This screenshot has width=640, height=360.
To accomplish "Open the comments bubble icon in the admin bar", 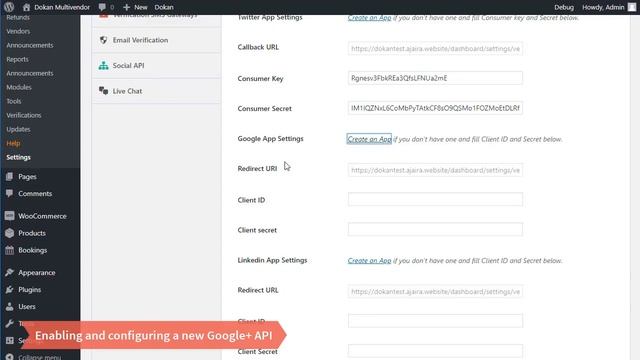I will (x=102, y=7).
